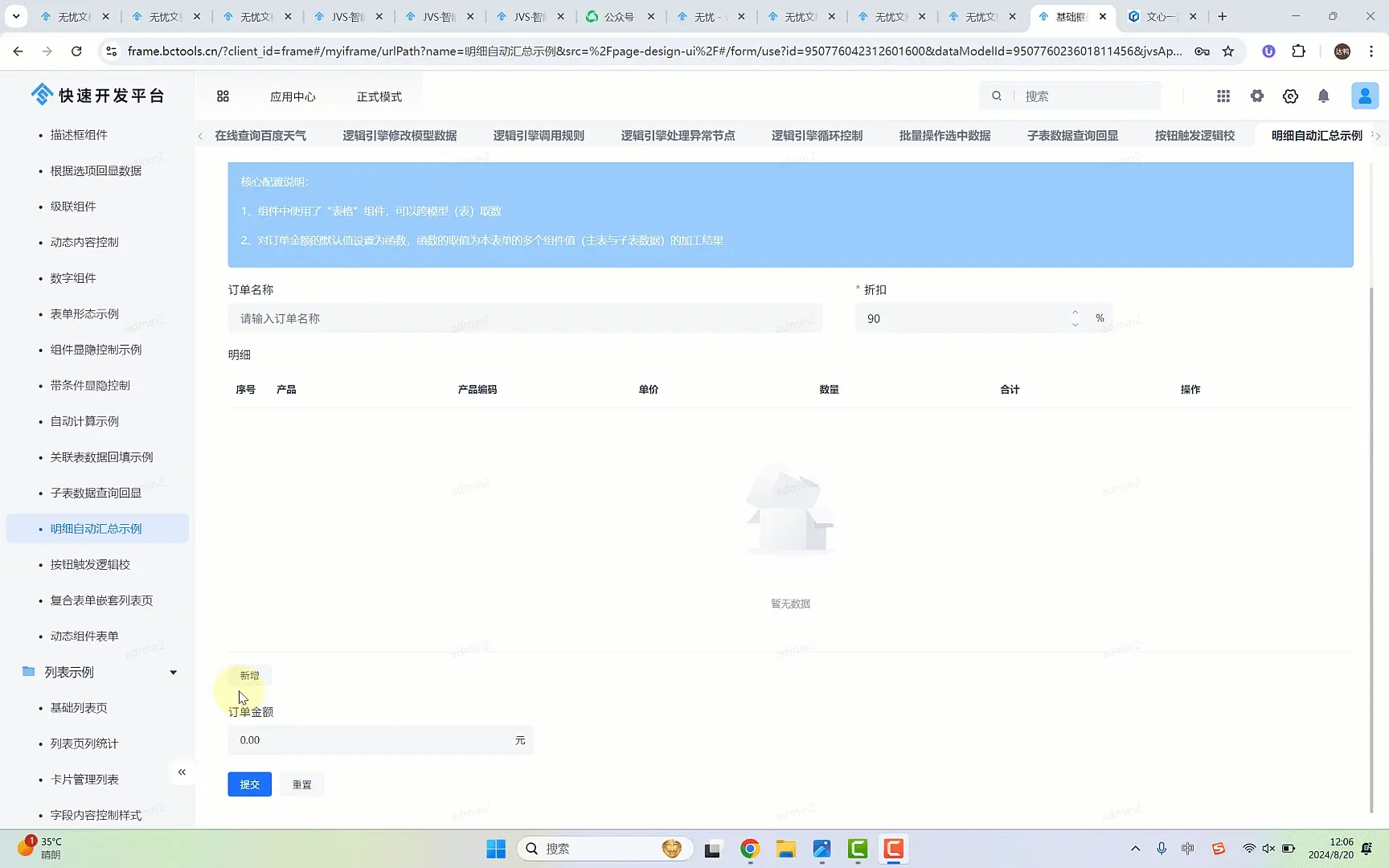Open 动态组件表单 in the sidebar

[x=84, y=637]
